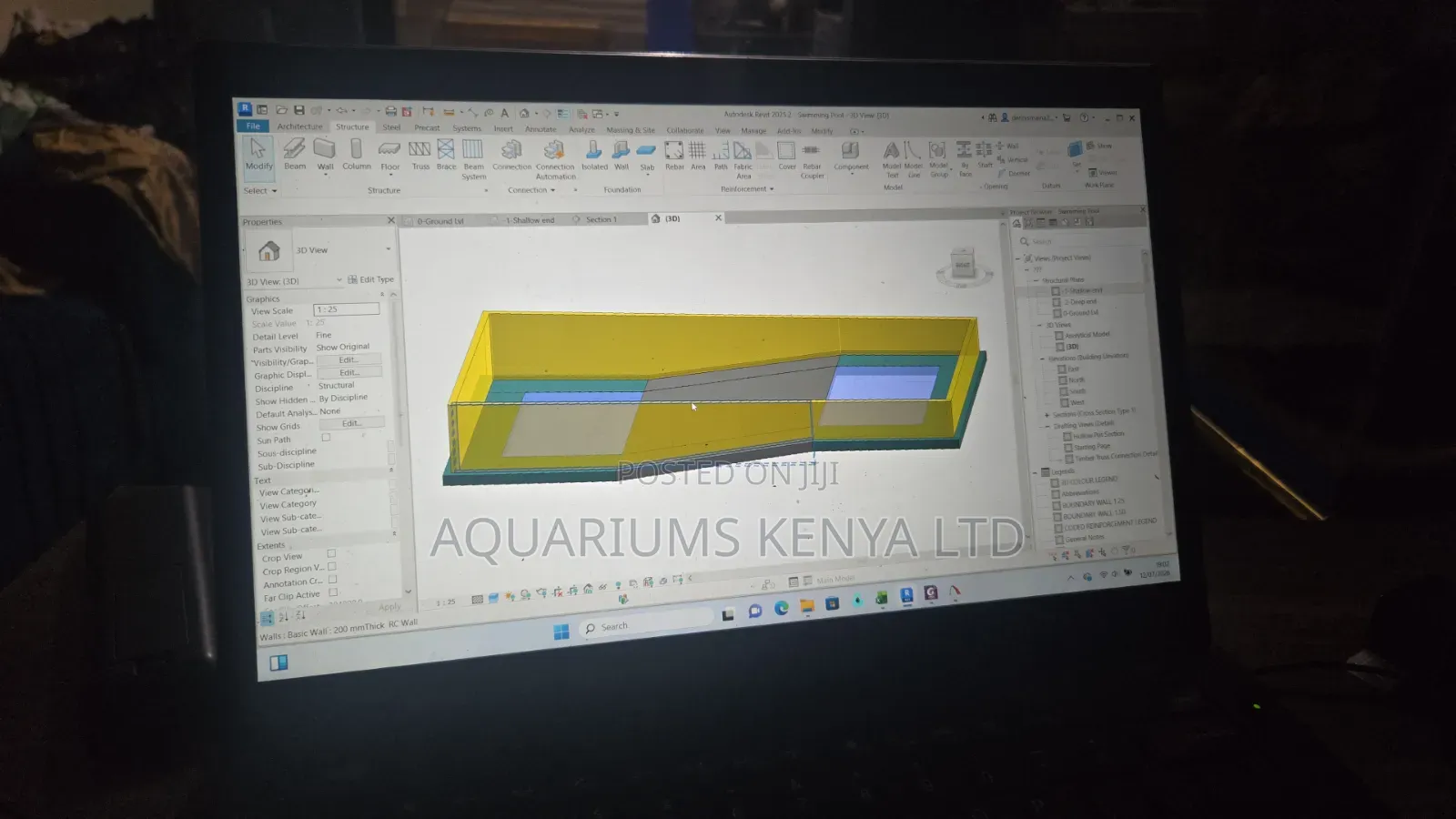Edit Graphic Display options
This screenshot has height=819, width=1456.
tap(350, 372)
